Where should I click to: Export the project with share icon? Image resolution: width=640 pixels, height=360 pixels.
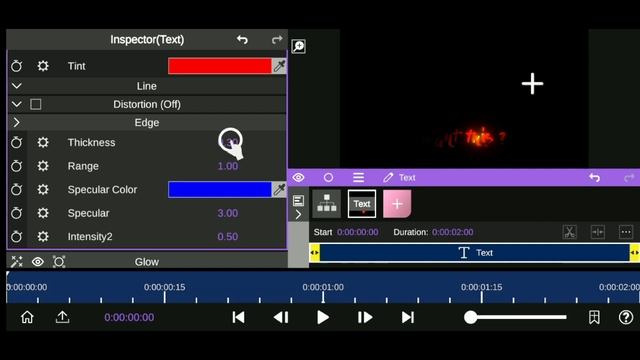62,317
